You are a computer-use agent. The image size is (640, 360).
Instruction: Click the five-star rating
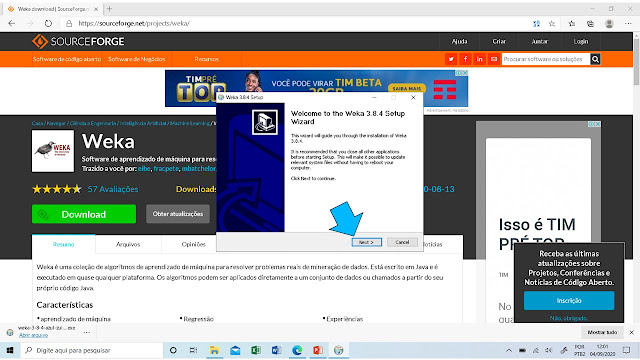pos(57,189)
